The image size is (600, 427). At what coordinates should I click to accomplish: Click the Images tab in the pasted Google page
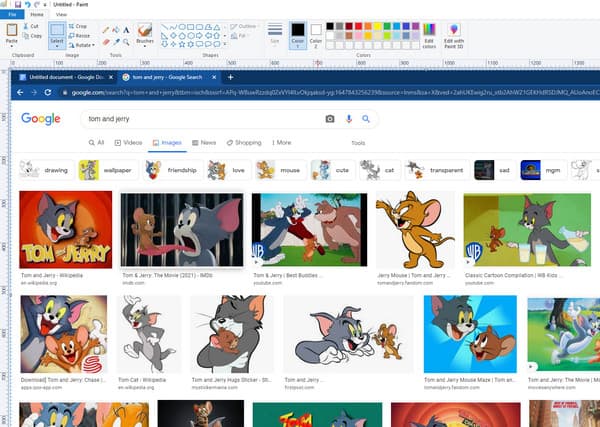[x=167, y=143]
